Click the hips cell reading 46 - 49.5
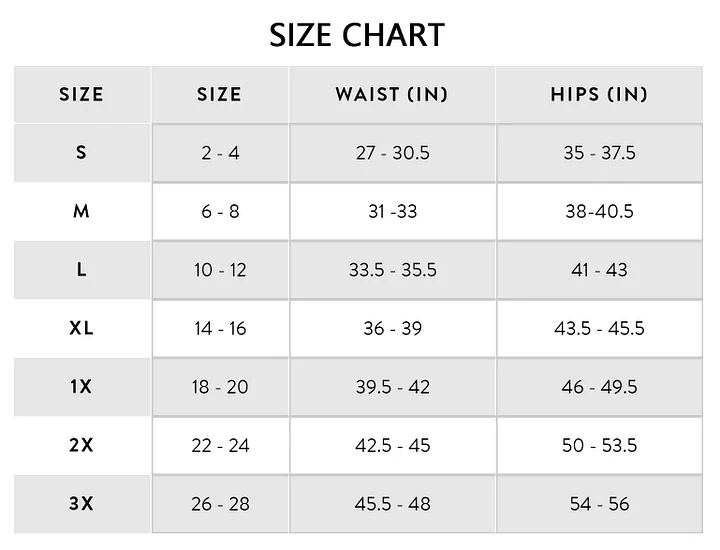Viewport: 720px width, 550px height. coord(599,386)
